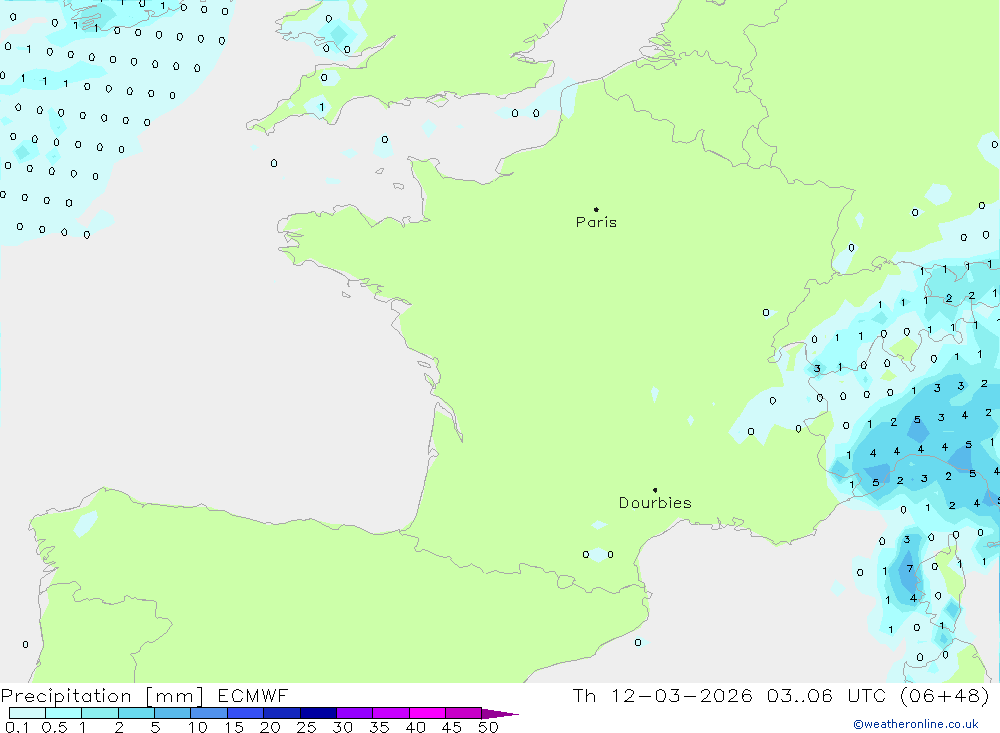Pick the legend swatch between 20 and 25
The width and height of the screenshot is (1000, 733).
click(281, 713)
